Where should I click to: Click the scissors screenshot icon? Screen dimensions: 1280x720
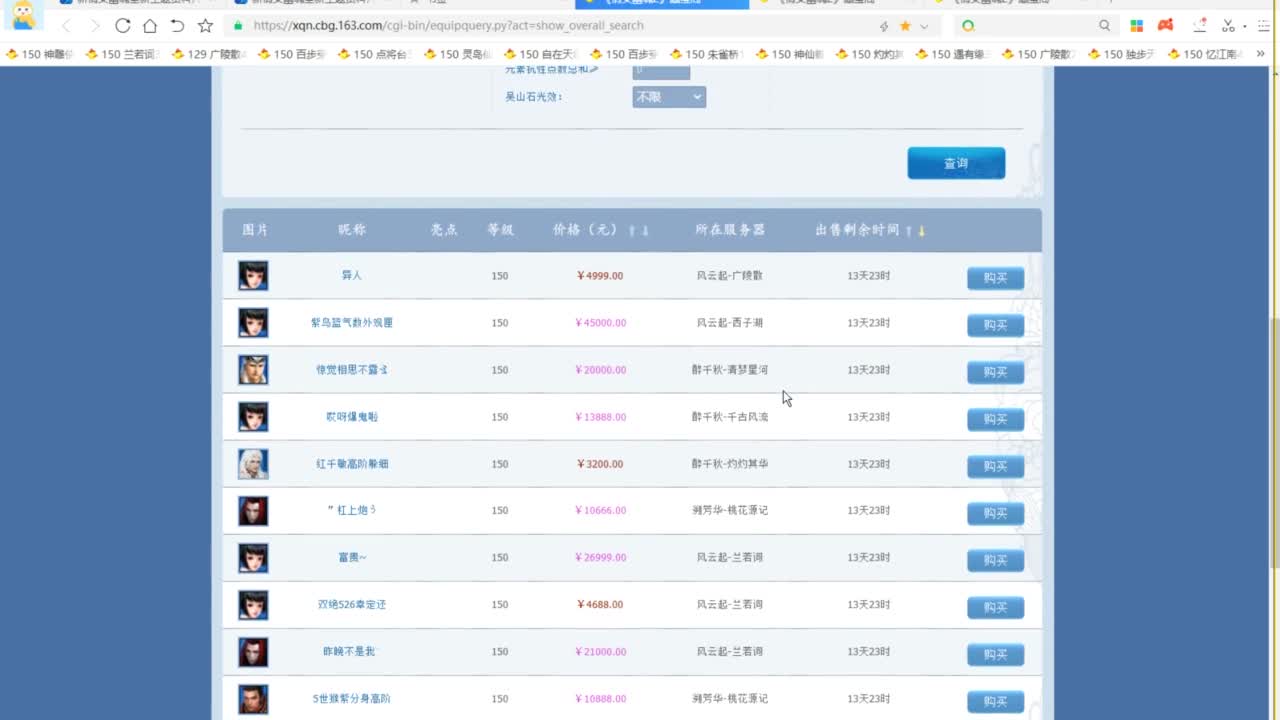(1228, 26)
